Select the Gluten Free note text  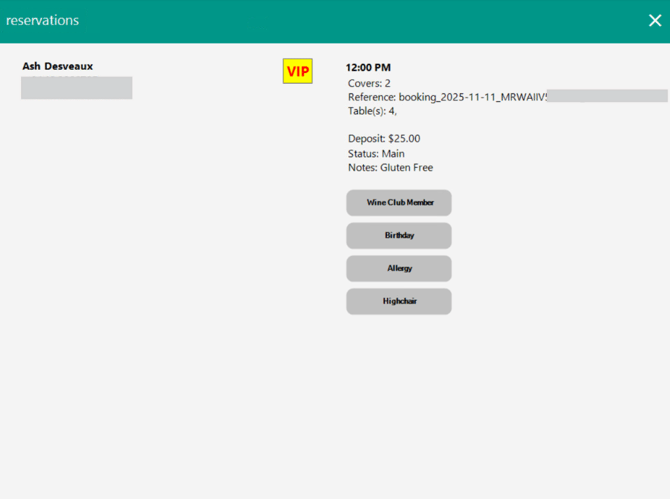[x=406, y=168]
